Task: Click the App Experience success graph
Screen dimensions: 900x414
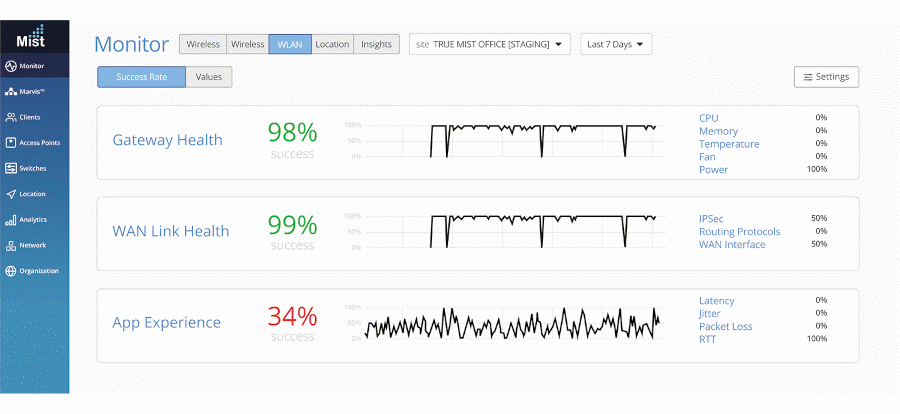Action: (x=505, y=323)
